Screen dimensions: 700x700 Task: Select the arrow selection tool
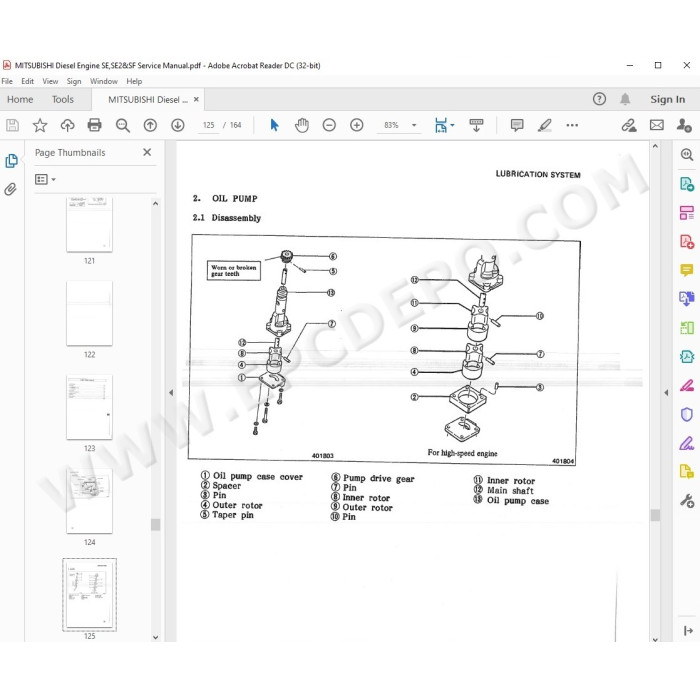(274, 125)
